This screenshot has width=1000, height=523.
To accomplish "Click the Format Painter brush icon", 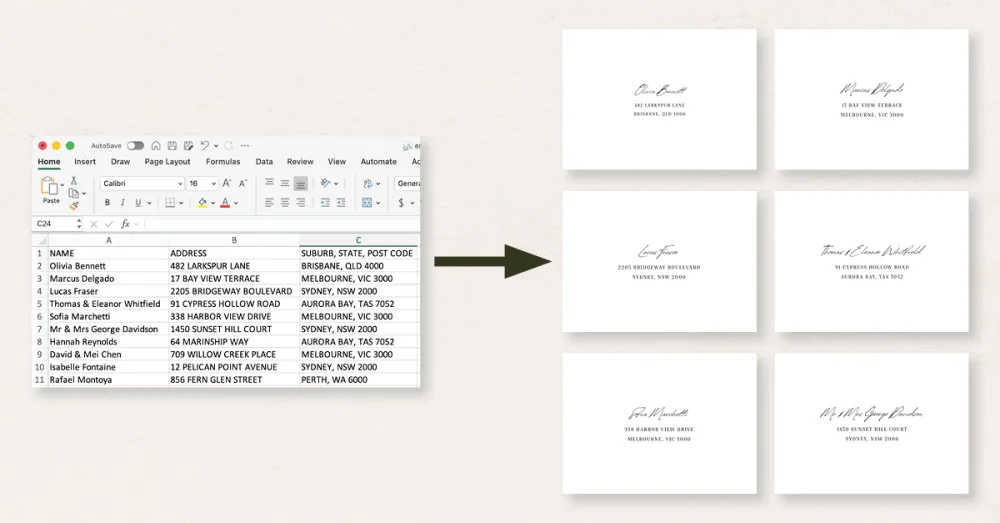I will (74, 205).
